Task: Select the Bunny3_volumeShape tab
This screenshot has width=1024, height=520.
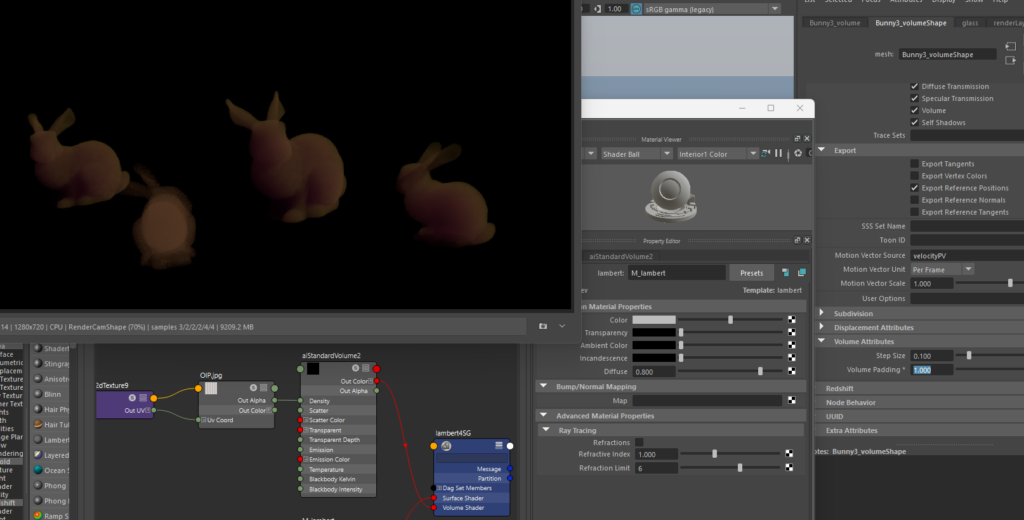Action: [910, 23]
